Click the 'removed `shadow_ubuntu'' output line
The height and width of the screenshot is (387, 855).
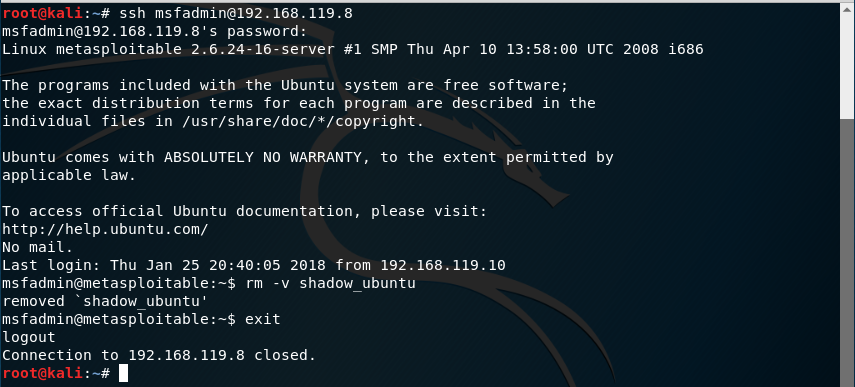coord(105,301)
